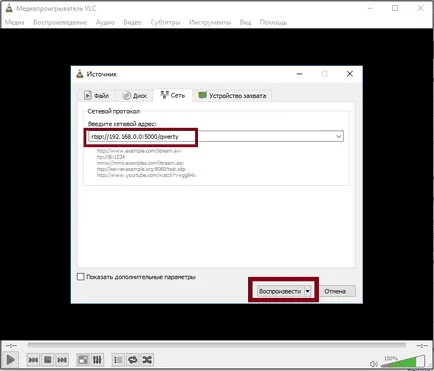
Task: Toggle fullscreen video button
Action: click(x=83, y=360)
